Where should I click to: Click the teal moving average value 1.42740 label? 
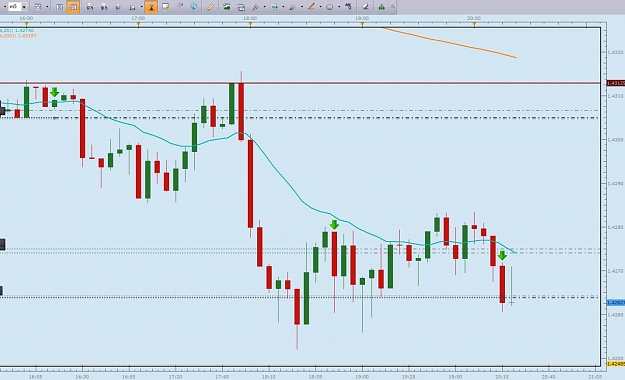tap(18, 30)
